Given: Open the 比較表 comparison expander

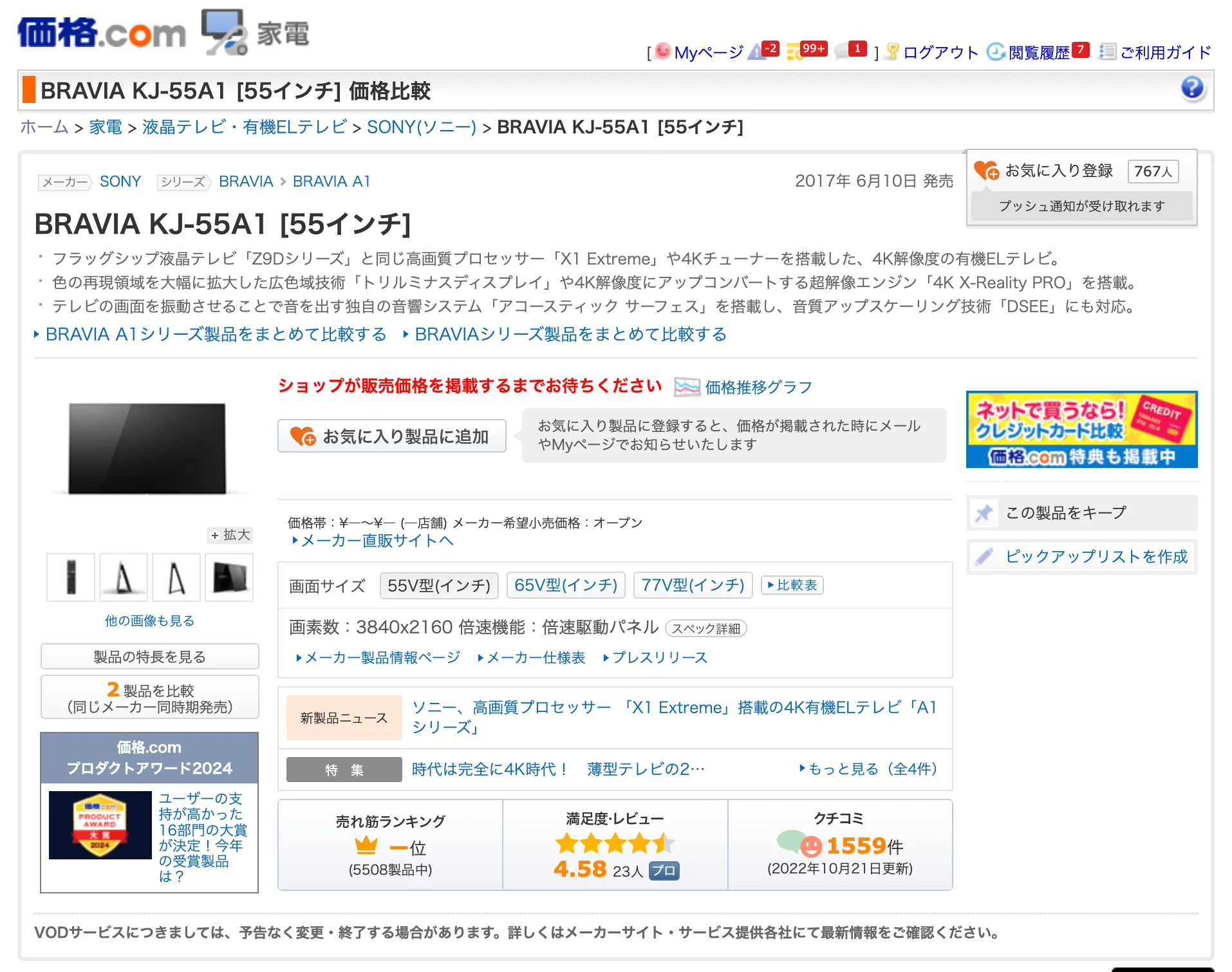Looking at the screenshot, I should tap(792, 586).
